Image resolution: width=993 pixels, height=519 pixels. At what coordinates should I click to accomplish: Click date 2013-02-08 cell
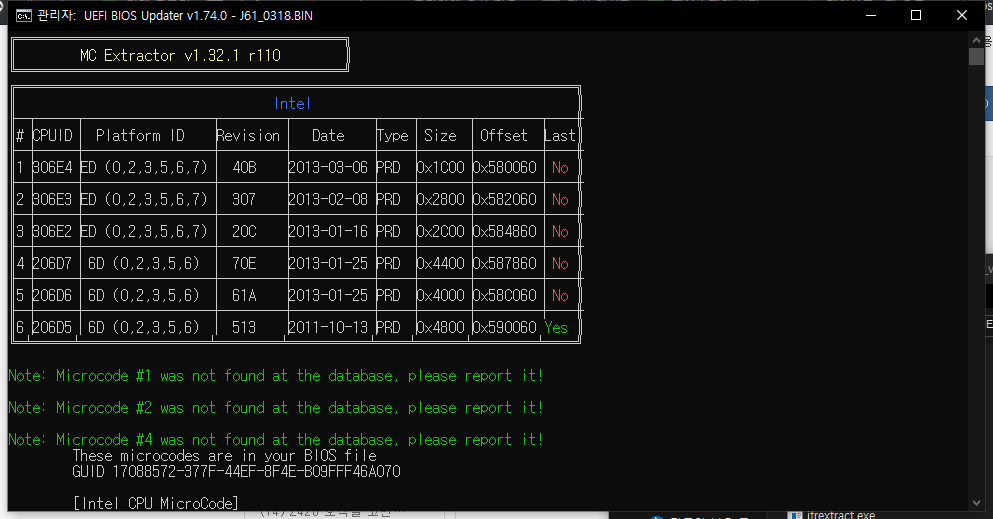pos(328,199)
